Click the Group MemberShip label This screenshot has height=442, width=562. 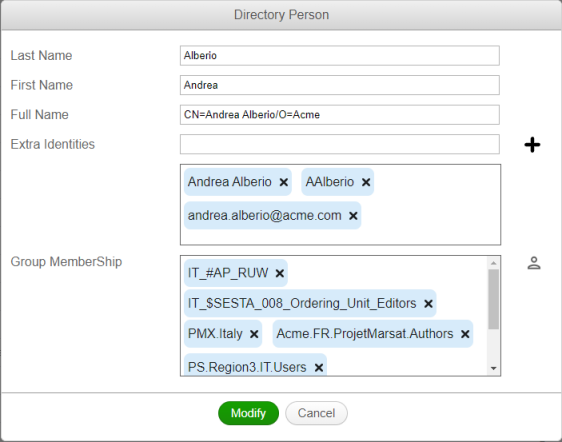[66, 262]
